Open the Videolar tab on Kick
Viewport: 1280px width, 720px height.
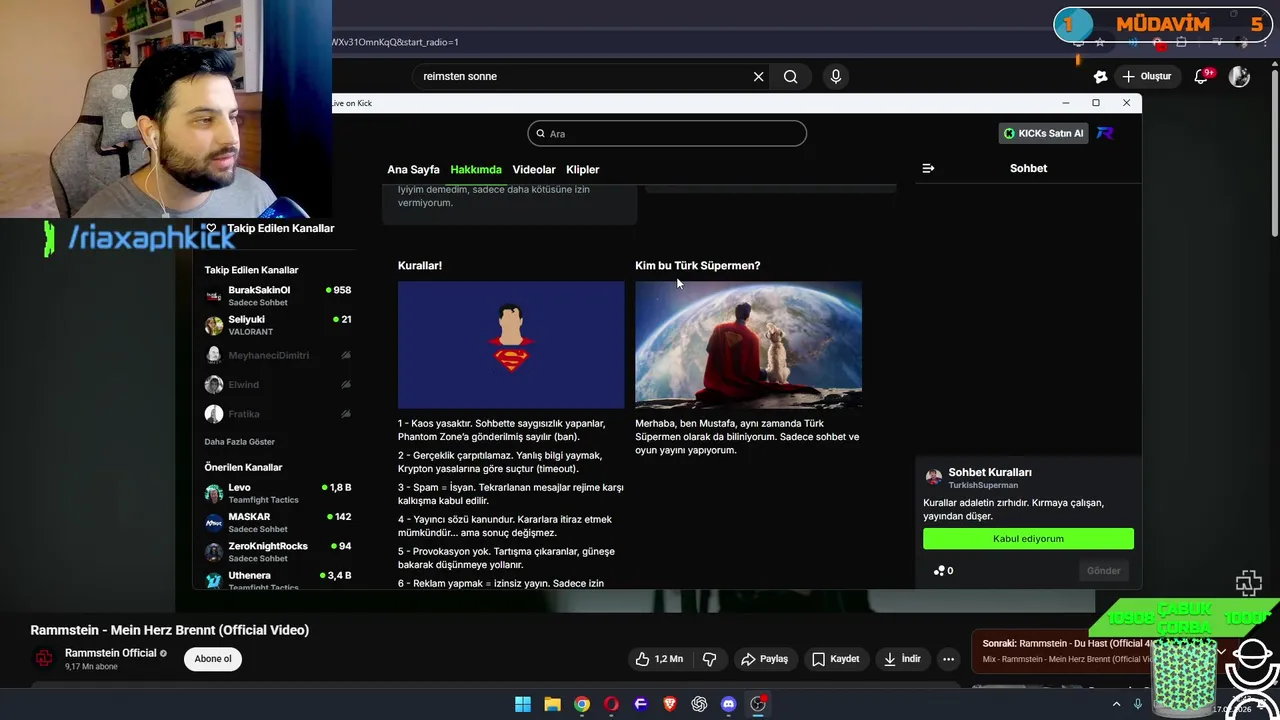click(x=534, y=169)
